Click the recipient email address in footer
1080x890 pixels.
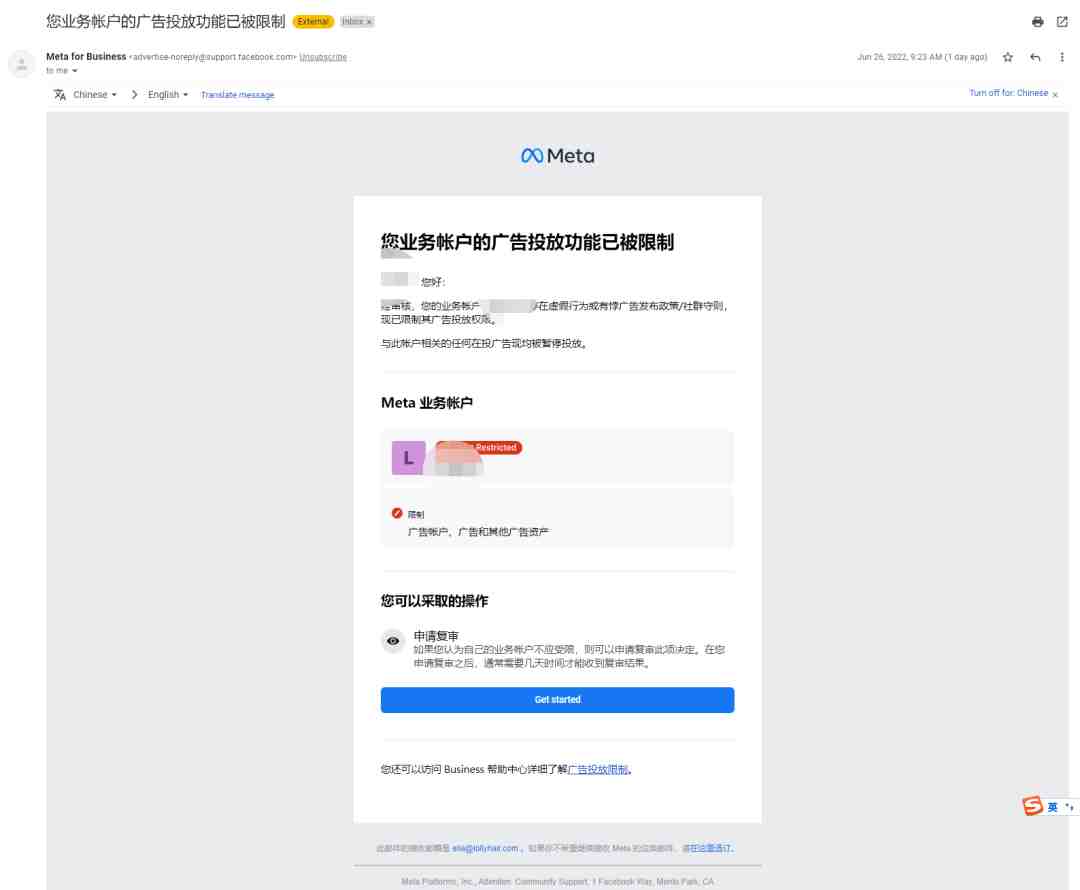click(485, 848)
